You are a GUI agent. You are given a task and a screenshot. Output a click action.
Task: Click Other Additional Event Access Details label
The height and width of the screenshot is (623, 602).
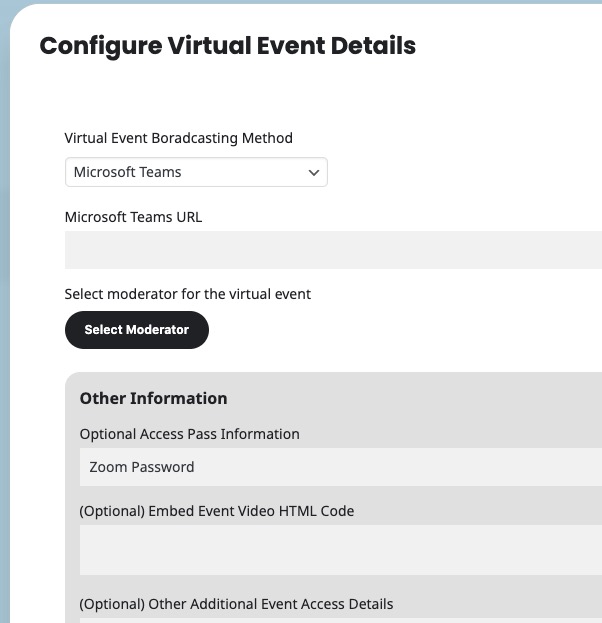coord(236,604)
